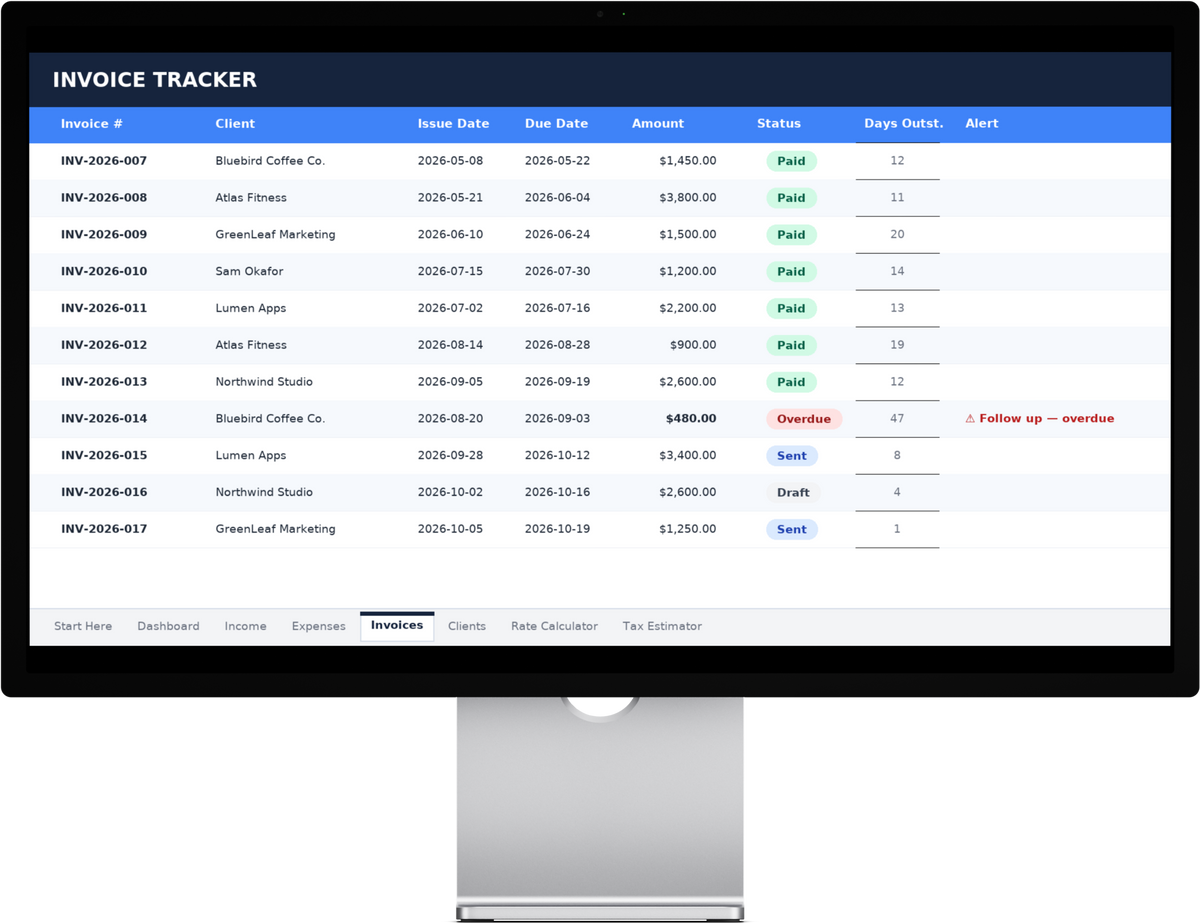Click the Status column header

(x=778, y=124)
